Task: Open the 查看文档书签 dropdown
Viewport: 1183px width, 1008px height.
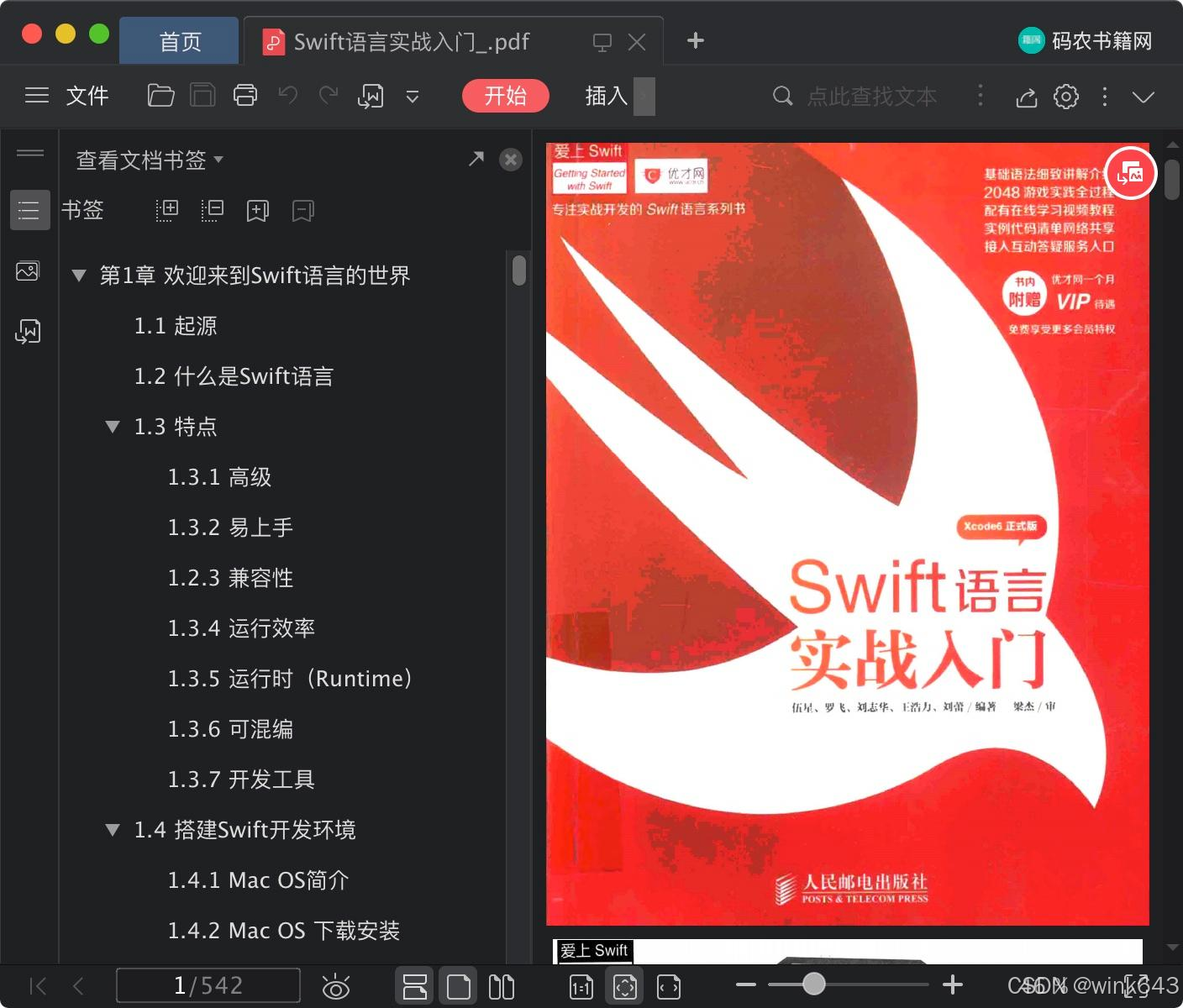Action: (x=150, y=160)
